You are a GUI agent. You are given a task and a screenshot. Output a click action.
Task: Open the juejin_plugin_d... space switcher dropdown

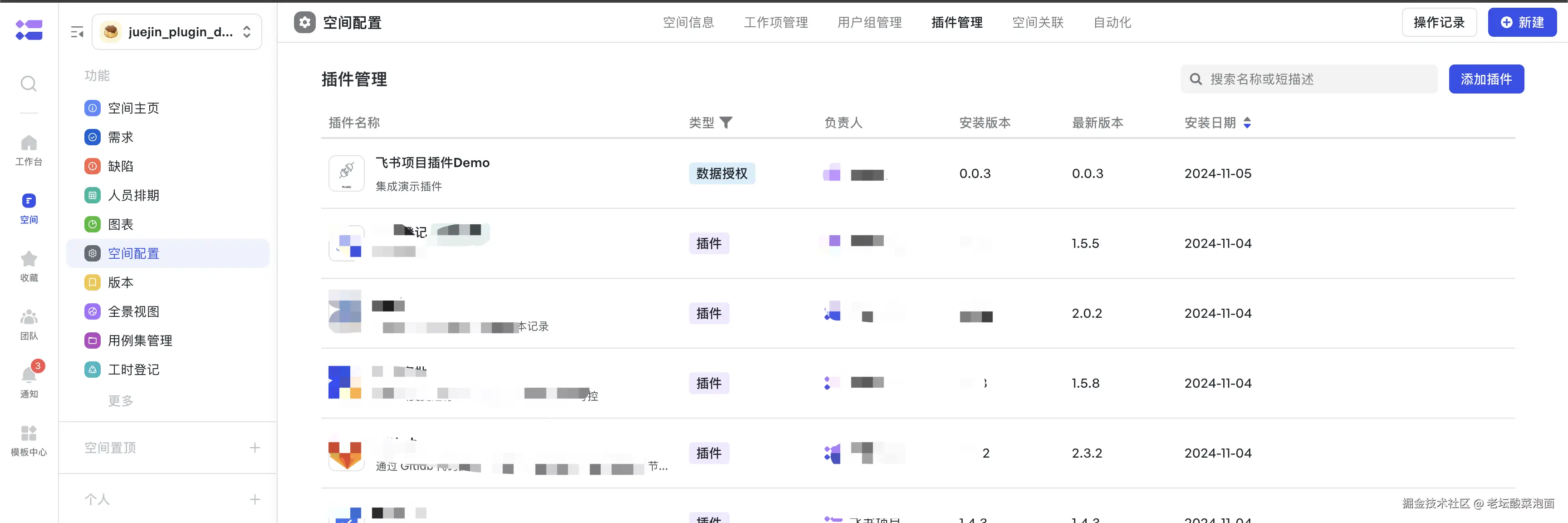[x=177, y=32]
